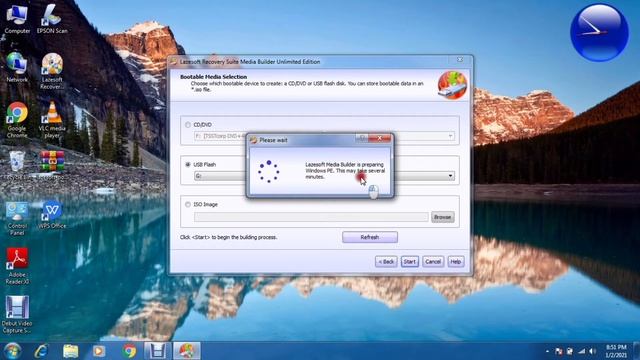Click the Action Center flag tray icon
Viewport: 640px width, 360px height.
click(559, 351)
